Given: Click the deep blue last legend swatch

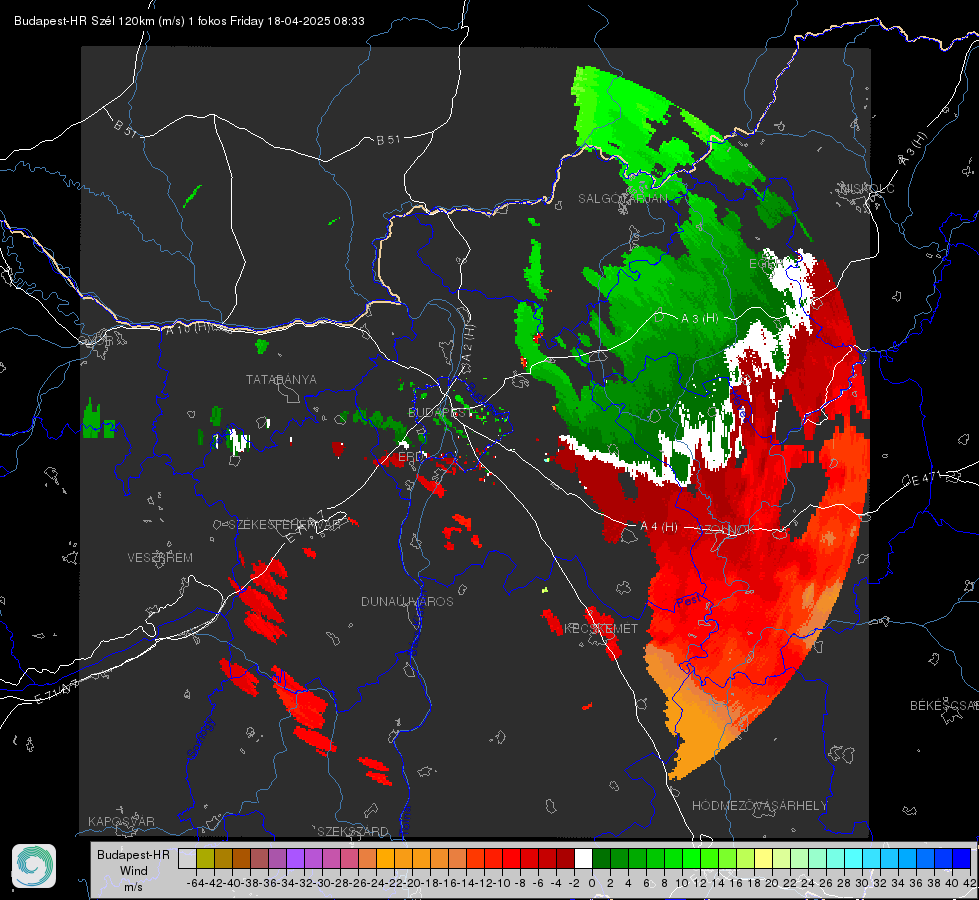Looking at the screenshot, I should pos(962,859).
